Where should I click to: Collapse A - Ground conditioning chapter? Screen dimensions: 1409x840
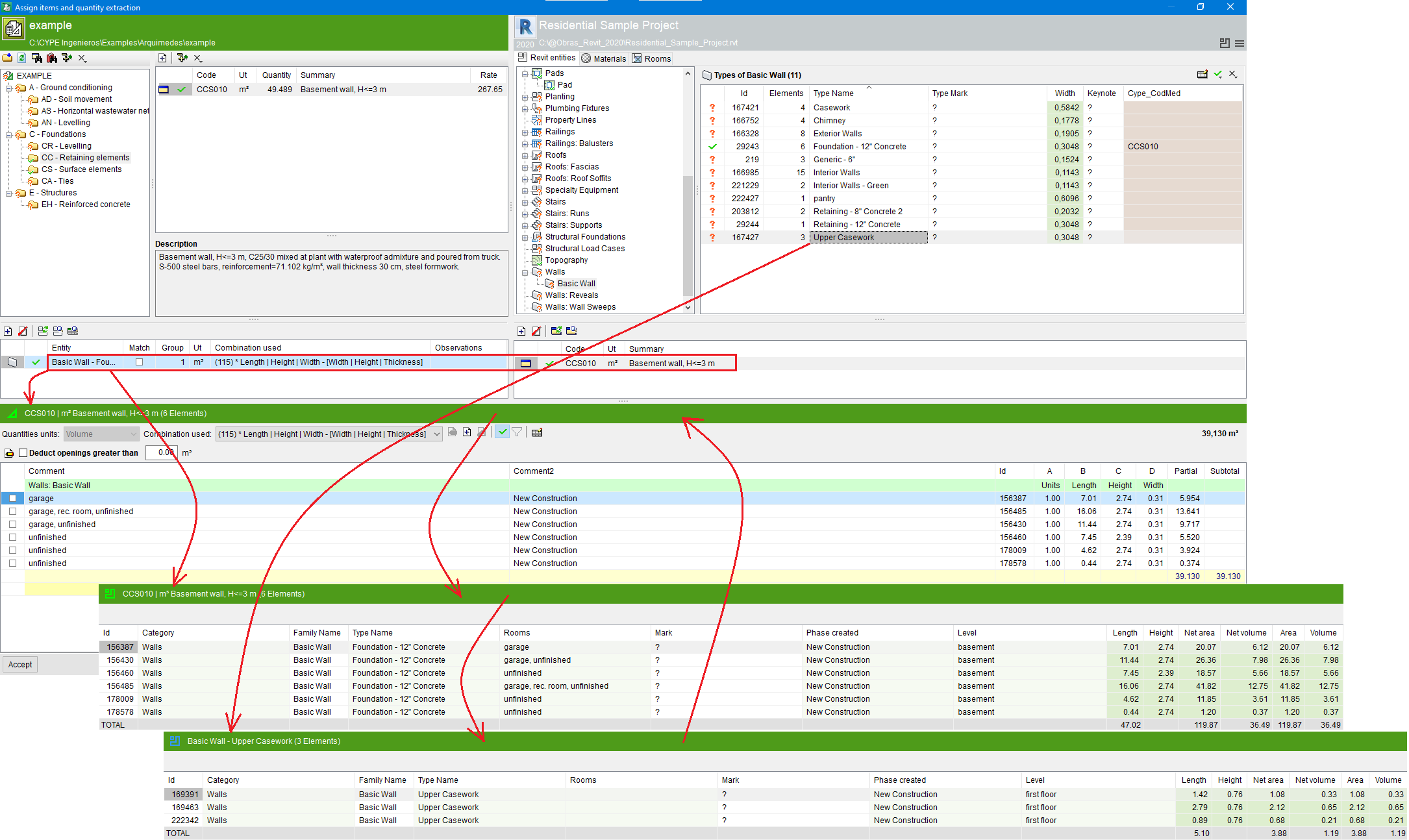click(x=9, y=88)
